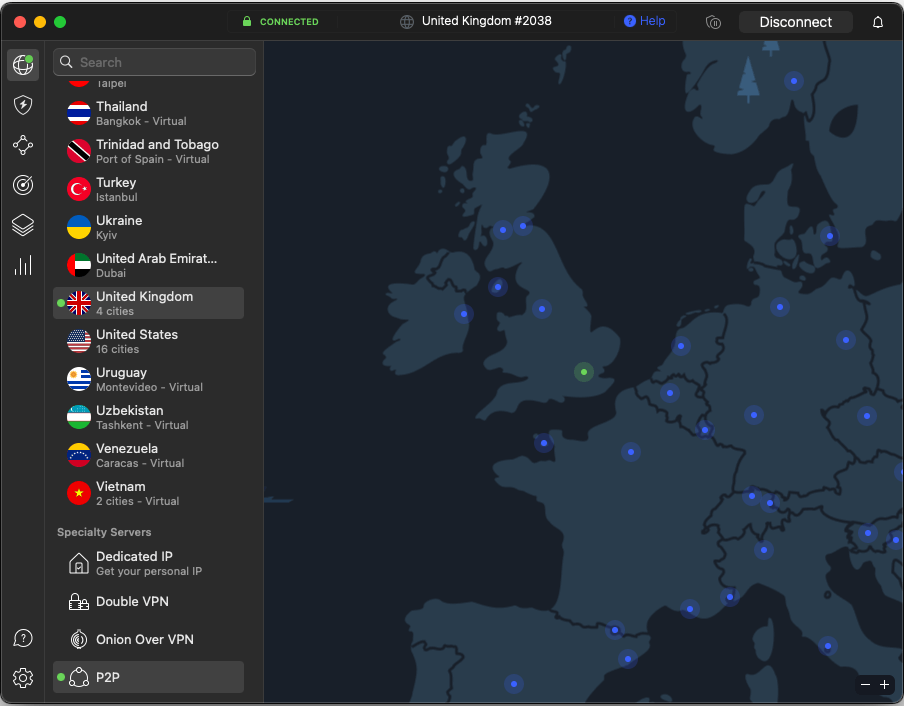This screenshot has height=706, width=904.
Task: Open Threat Protection shield icon in sidebar
Action: point(23,105)
